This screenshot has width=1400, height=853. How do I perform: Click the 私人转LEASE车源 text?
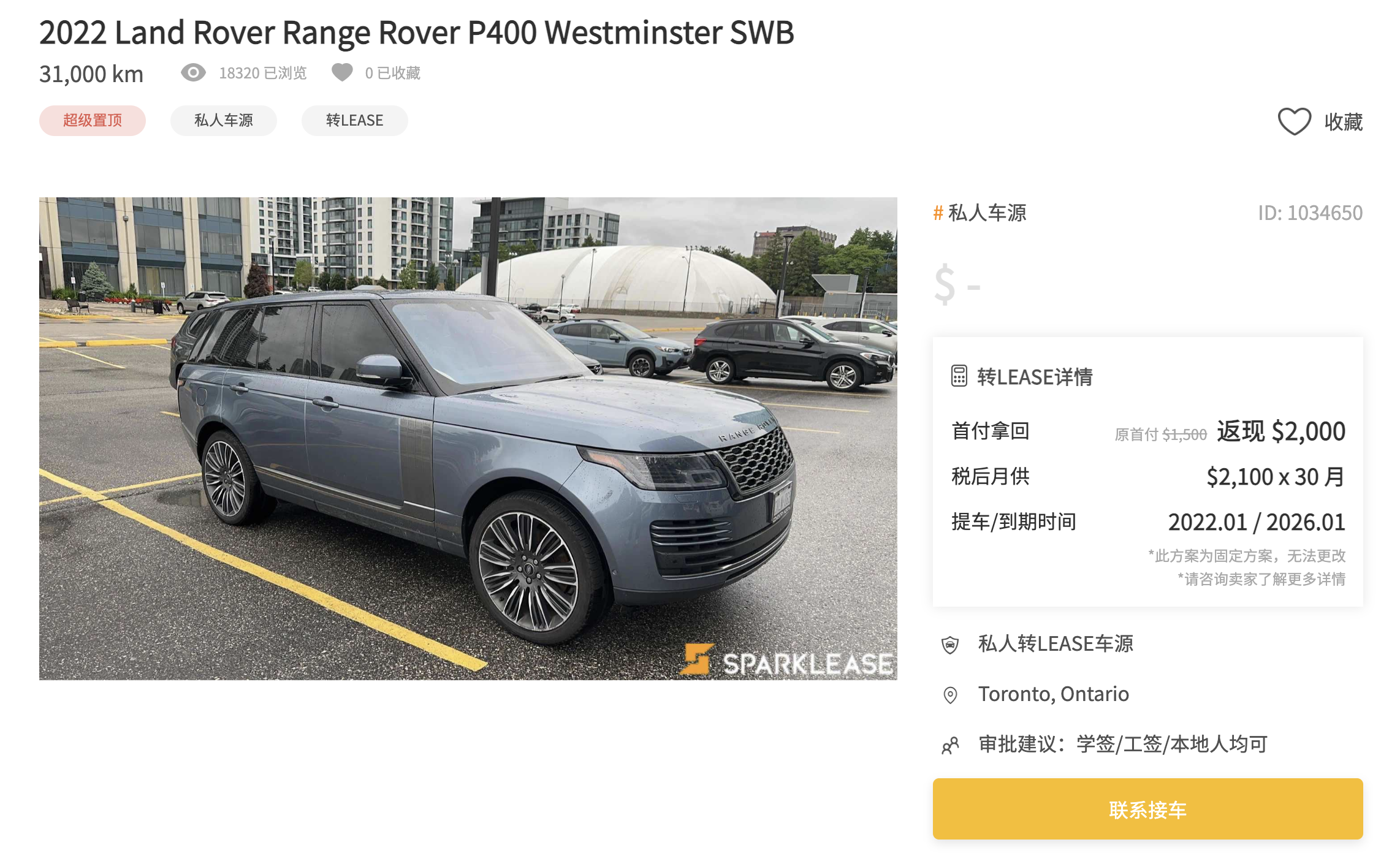pos(1056,643)
